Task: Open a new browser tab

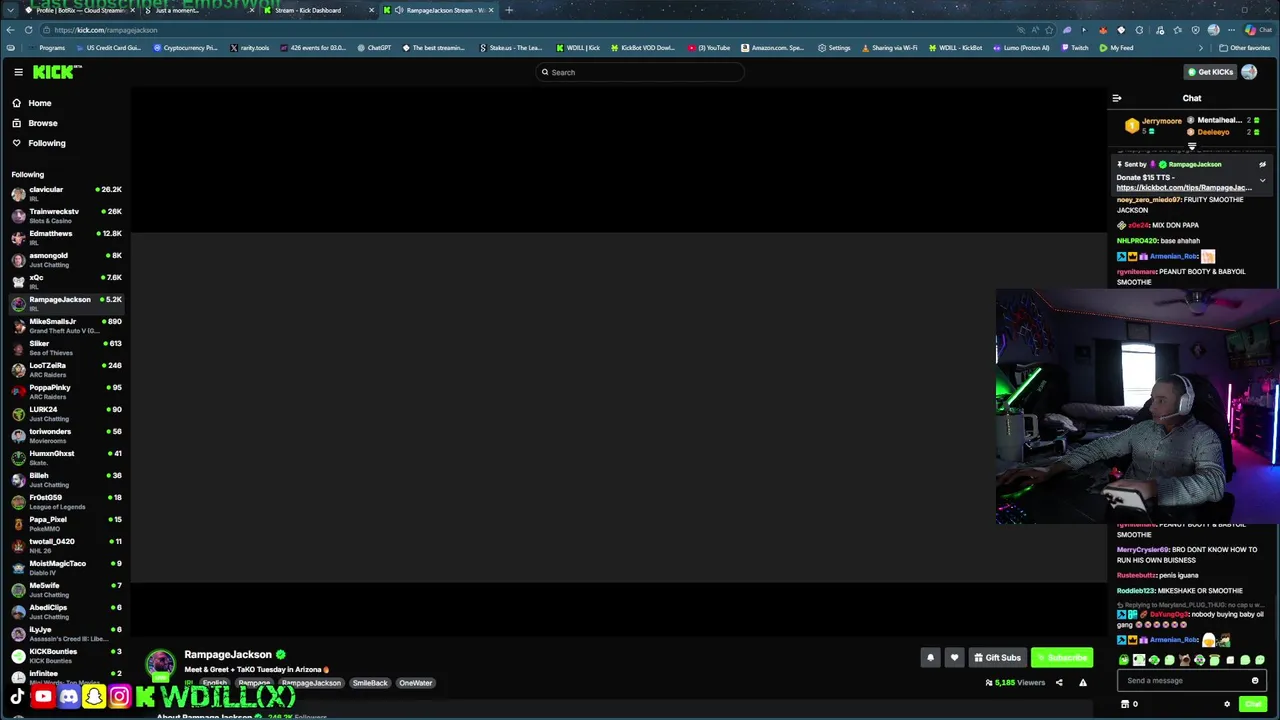Action: coord(509,10)
